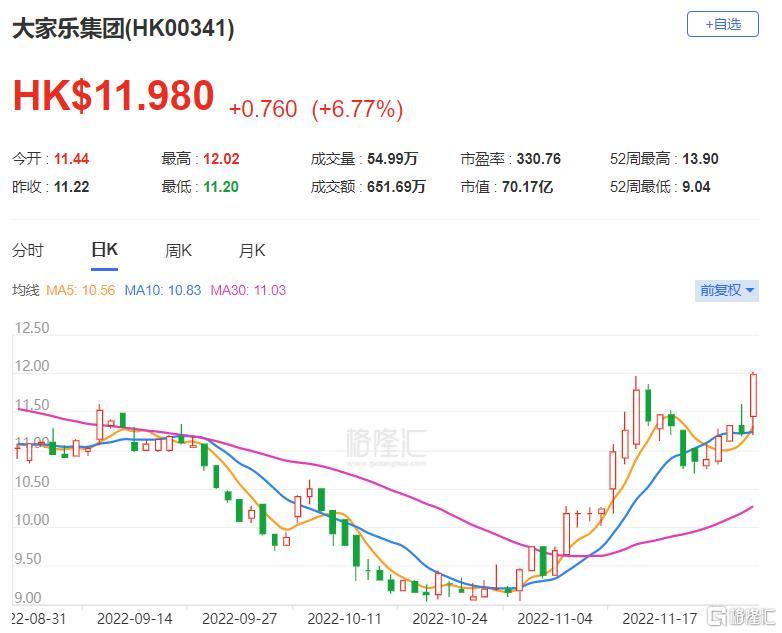The height and width of the screenshot is (633, 782).
Task: Click the 今开 value 11.44
Action: (71, 159)
